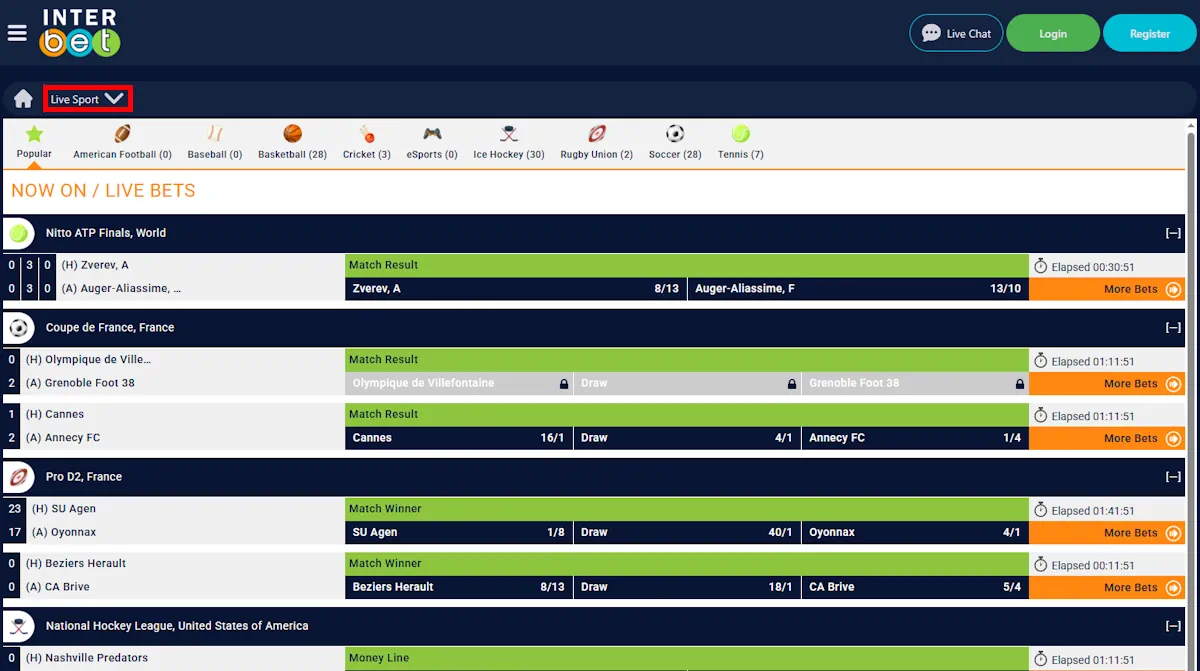
Task: Open Live Chat
Action: pos(955,33)
